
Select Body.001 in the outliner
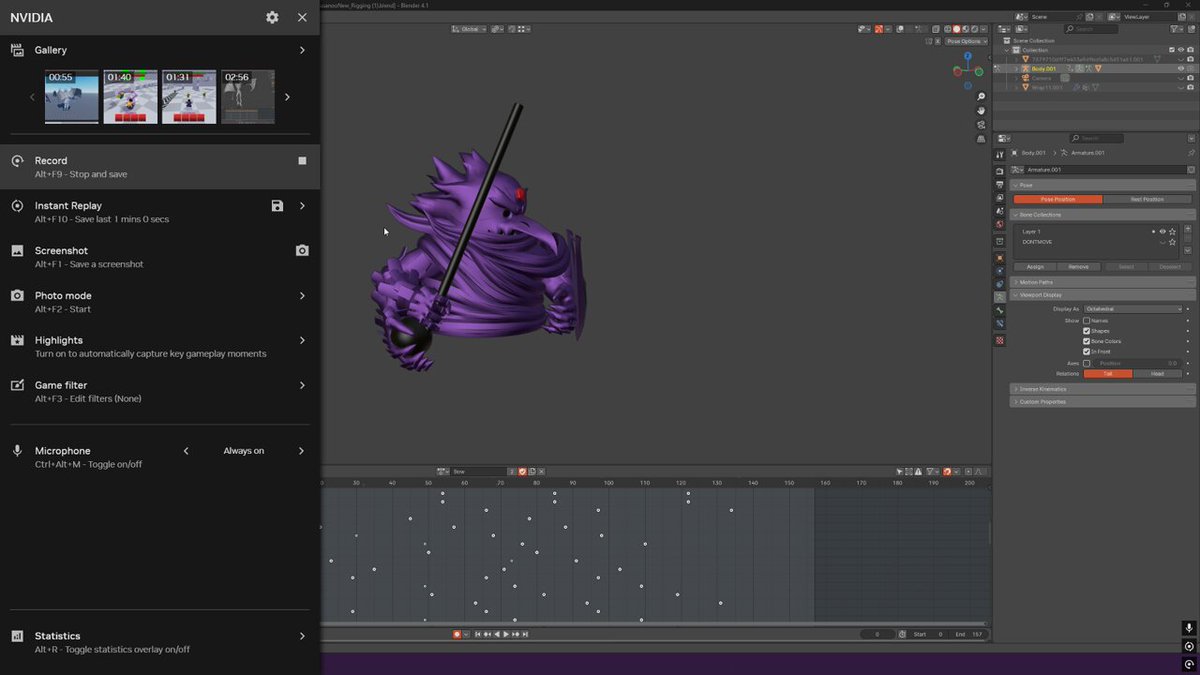[1044, 68]
